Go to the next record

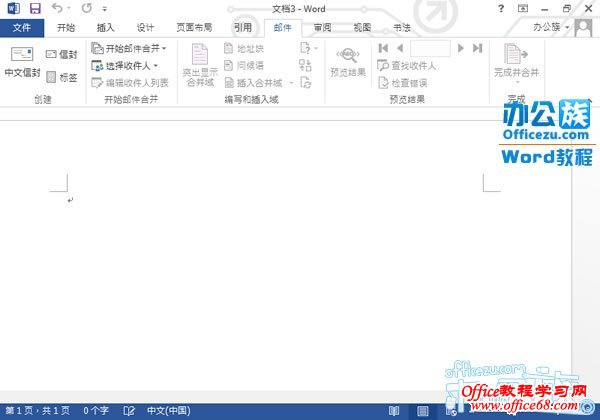(x=461, y=48)
